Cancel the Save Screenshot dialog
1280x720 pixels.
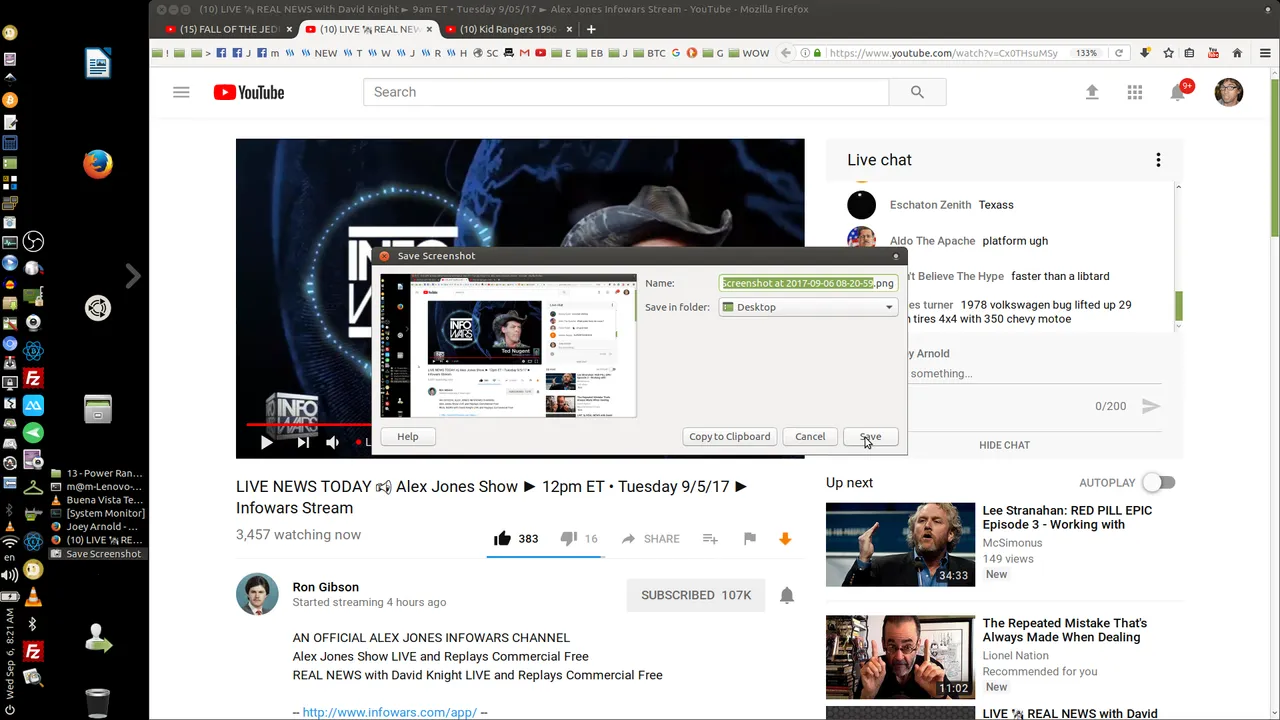810,436
